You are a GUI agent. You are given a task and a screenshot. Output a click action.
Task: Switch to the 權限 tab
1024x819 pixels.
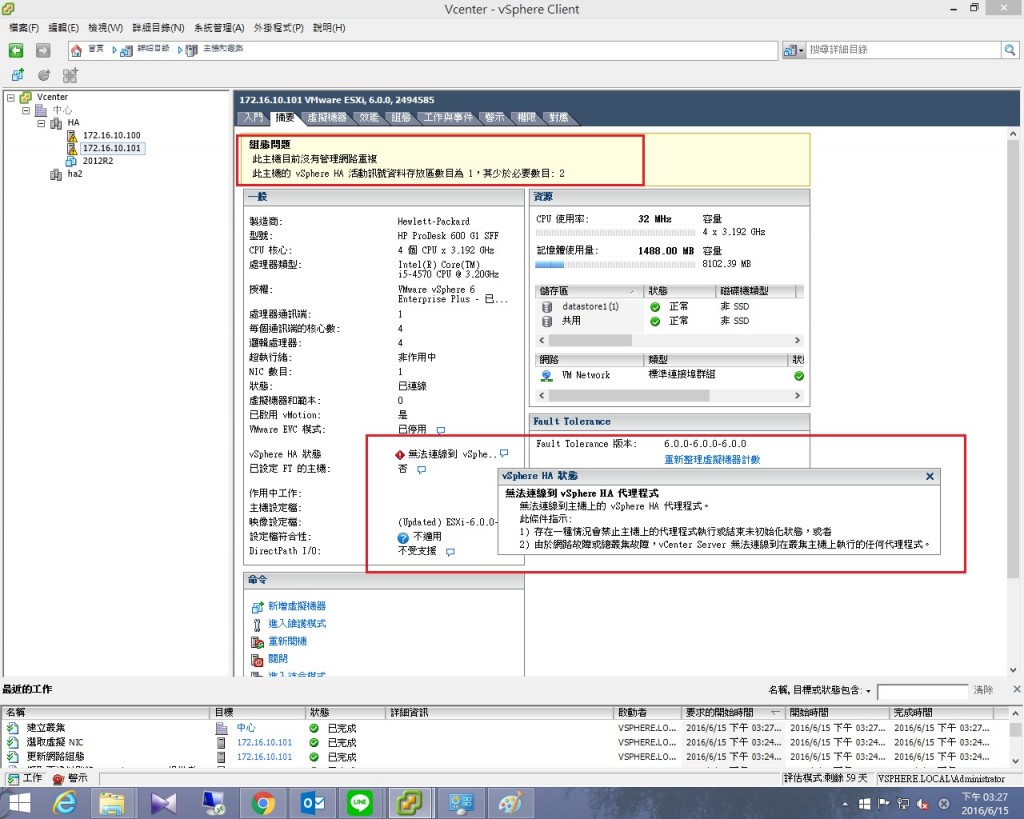point(526,118)
